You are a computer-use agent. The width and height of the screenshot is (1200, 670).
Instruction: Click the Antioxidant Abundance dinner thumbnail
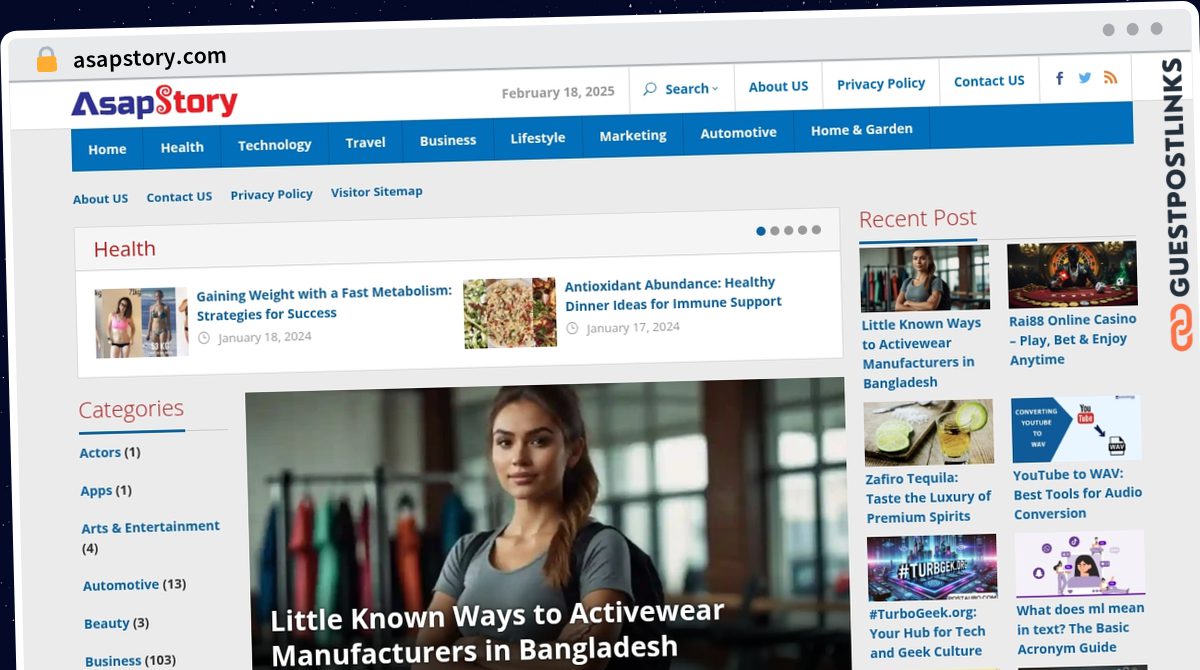[x=510, y=313]
